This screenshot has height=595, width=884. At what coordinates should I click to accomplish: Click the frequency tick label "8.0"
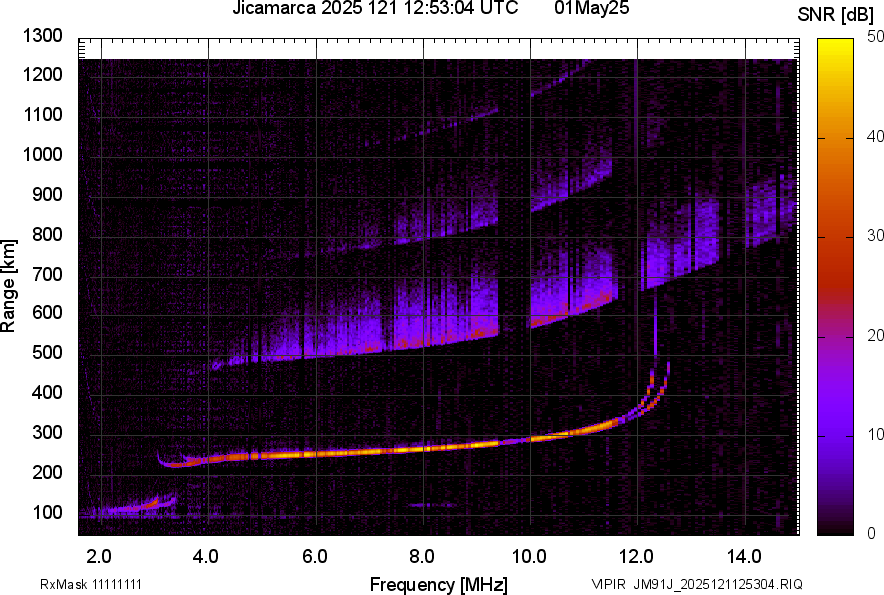tap(421, 557)
